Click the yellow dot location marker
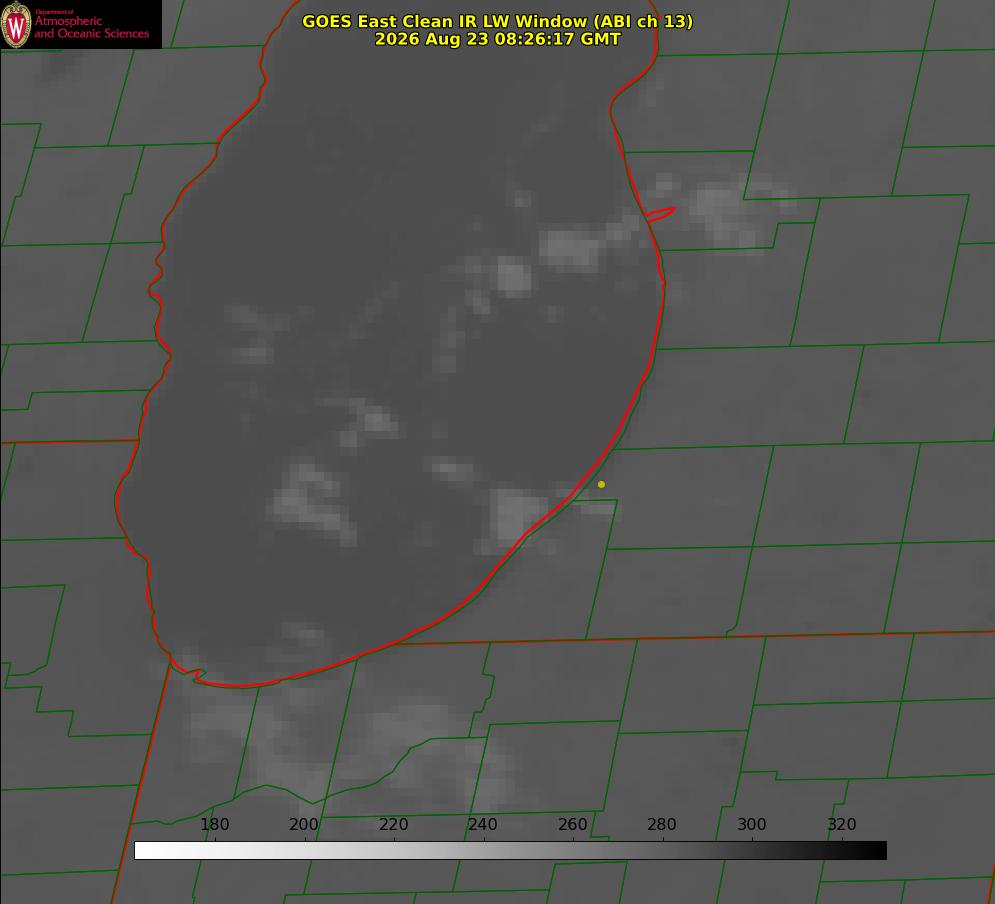995x904 pixels. (x=602, y=484)
